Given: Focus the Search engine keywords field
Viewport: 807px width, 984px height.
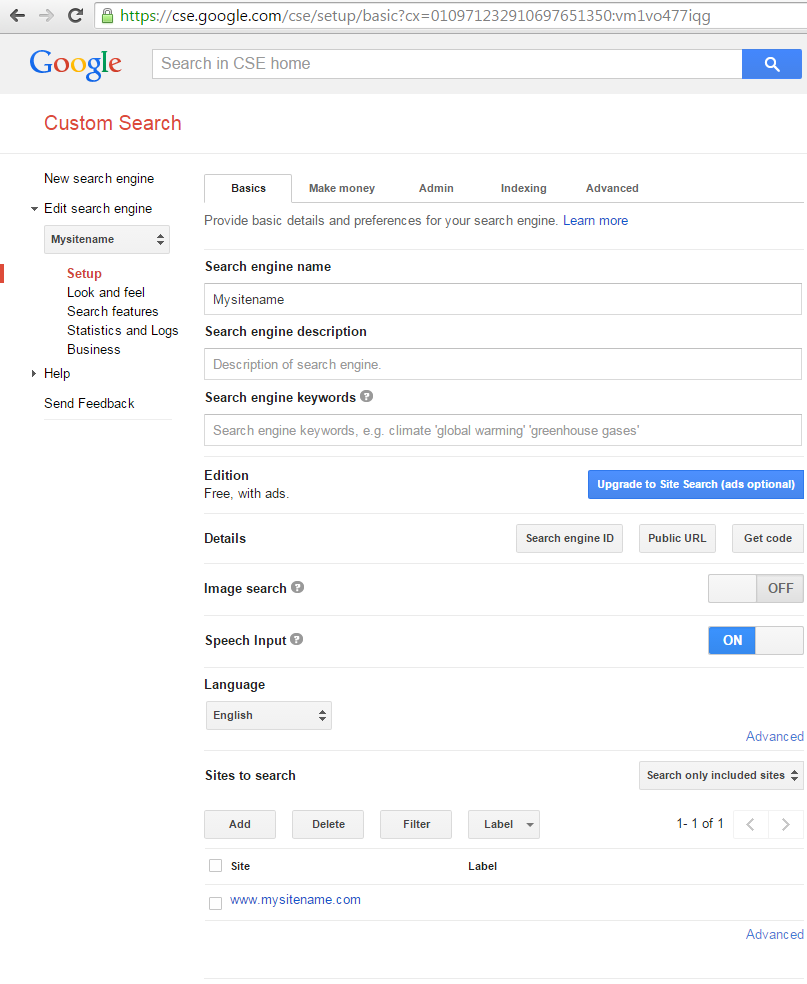Looking at the screenshot, I should [503, 430].
